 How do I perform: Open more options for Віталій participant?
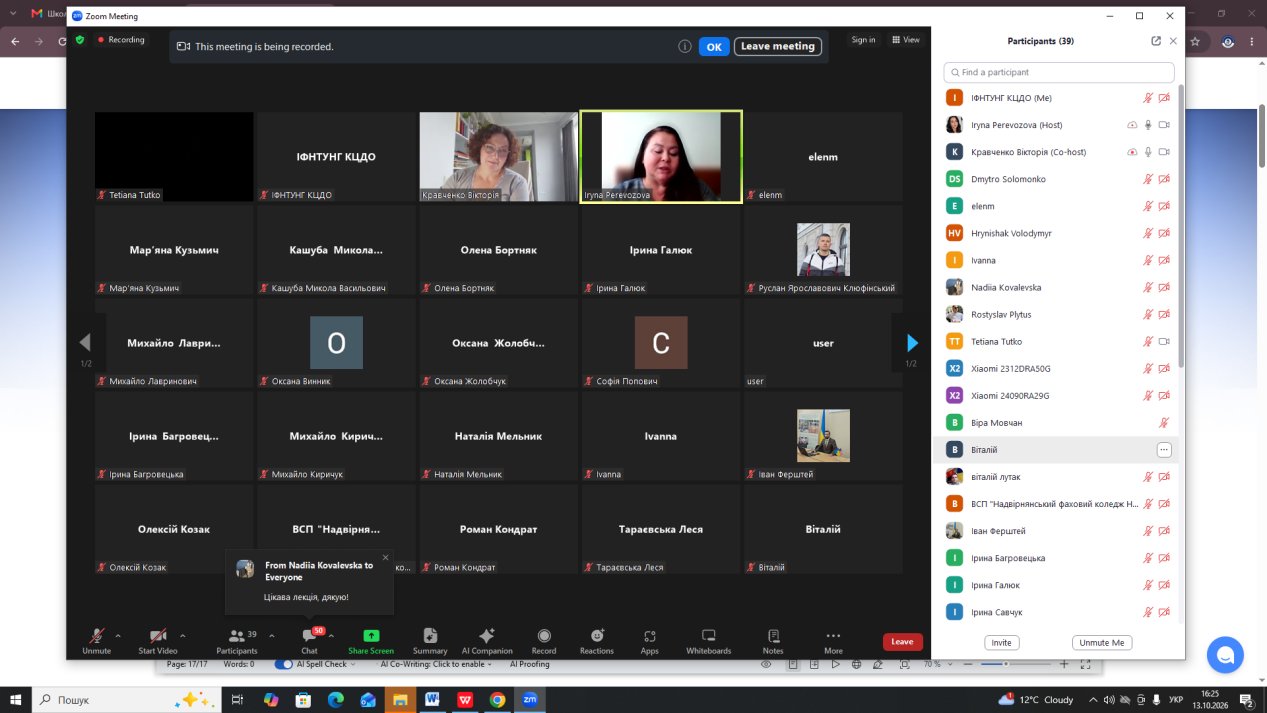[1164, 450]
